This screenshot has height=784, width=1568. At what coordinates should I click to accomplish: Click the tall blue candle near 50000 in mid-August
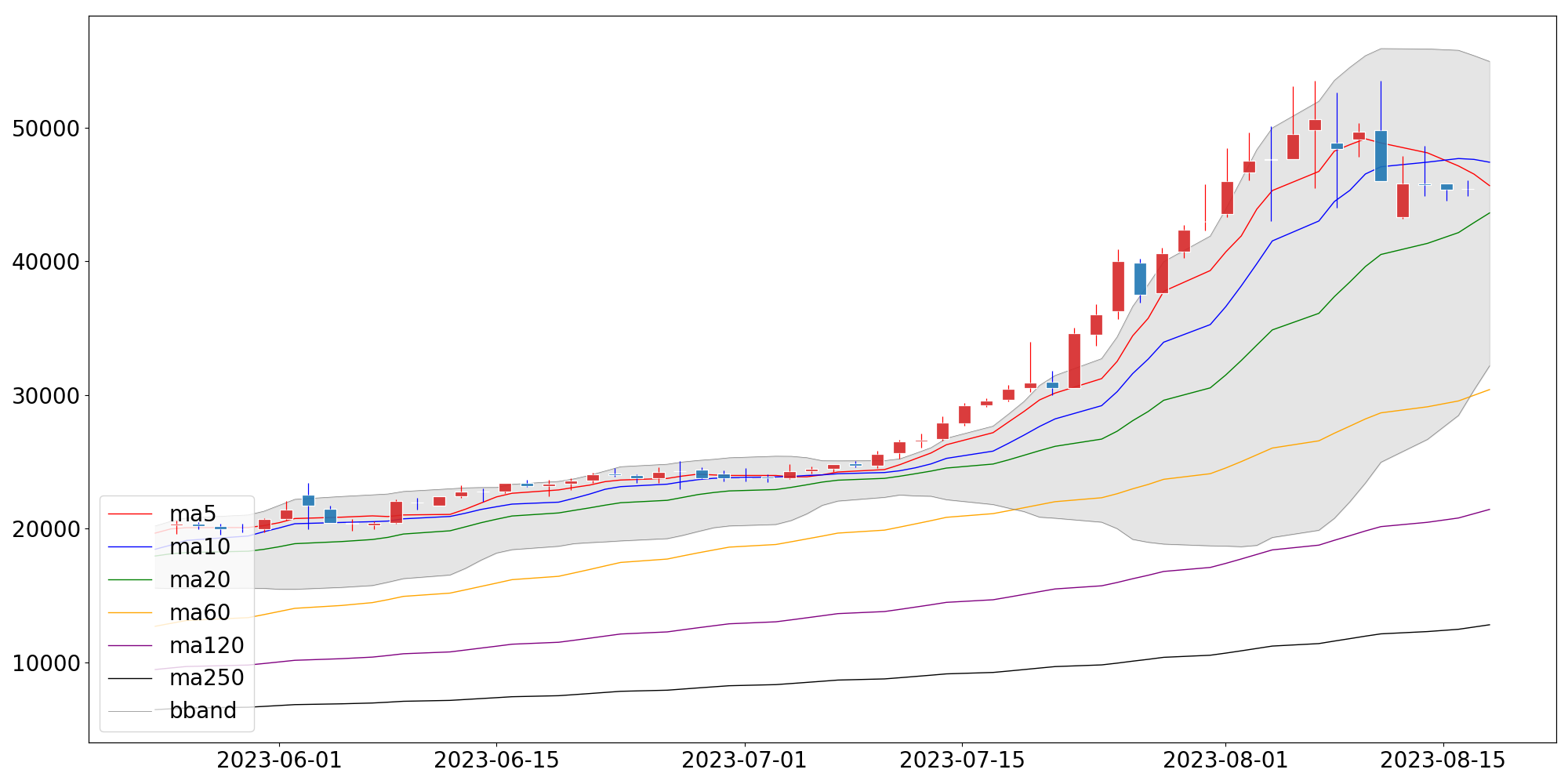[1381, 156]
